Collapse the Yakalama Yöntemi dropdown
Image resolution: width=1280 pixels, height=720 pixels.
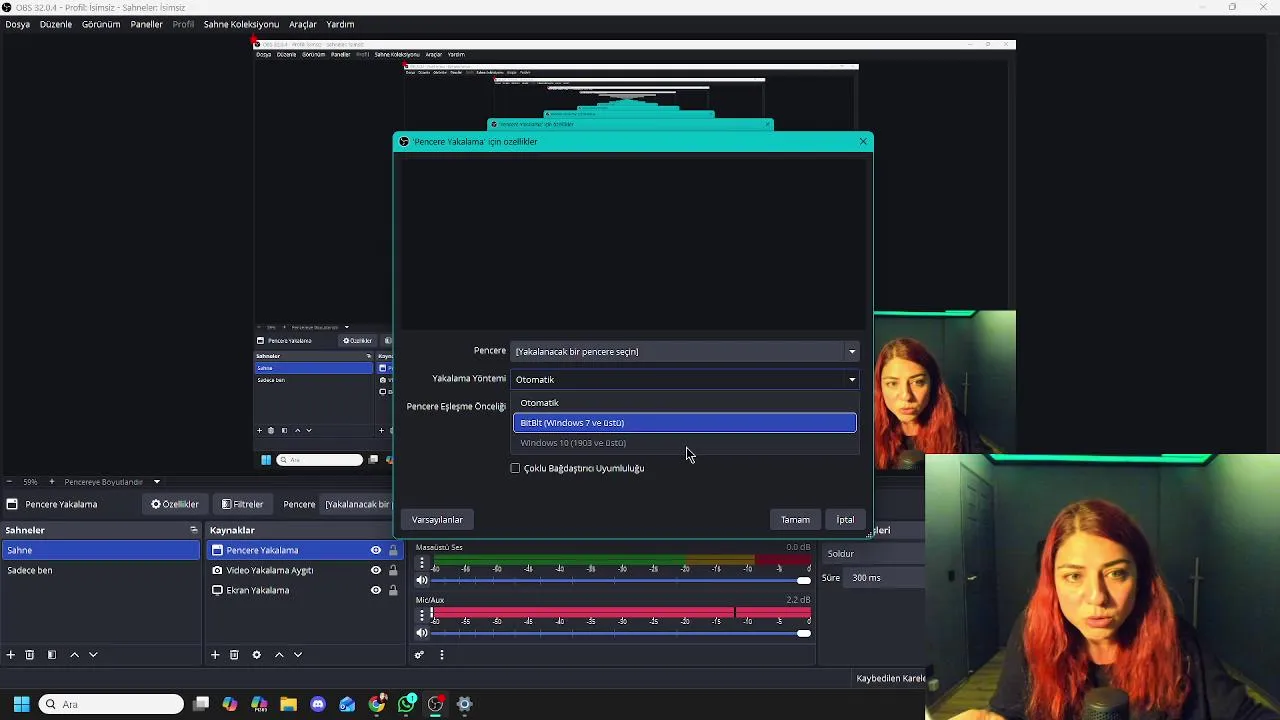click(x=685, y=379)
